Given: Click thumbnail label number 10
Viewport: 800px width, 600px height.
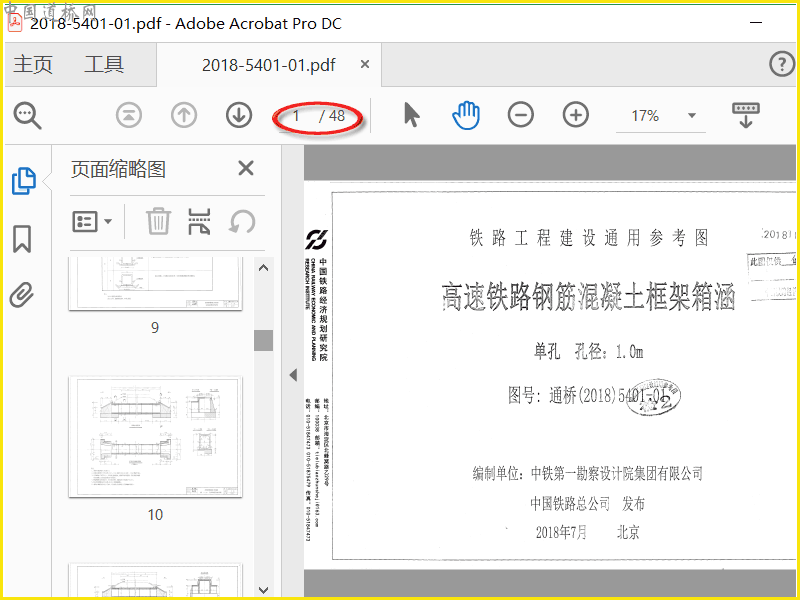Looking at the screenshot, I should [155, 515].
